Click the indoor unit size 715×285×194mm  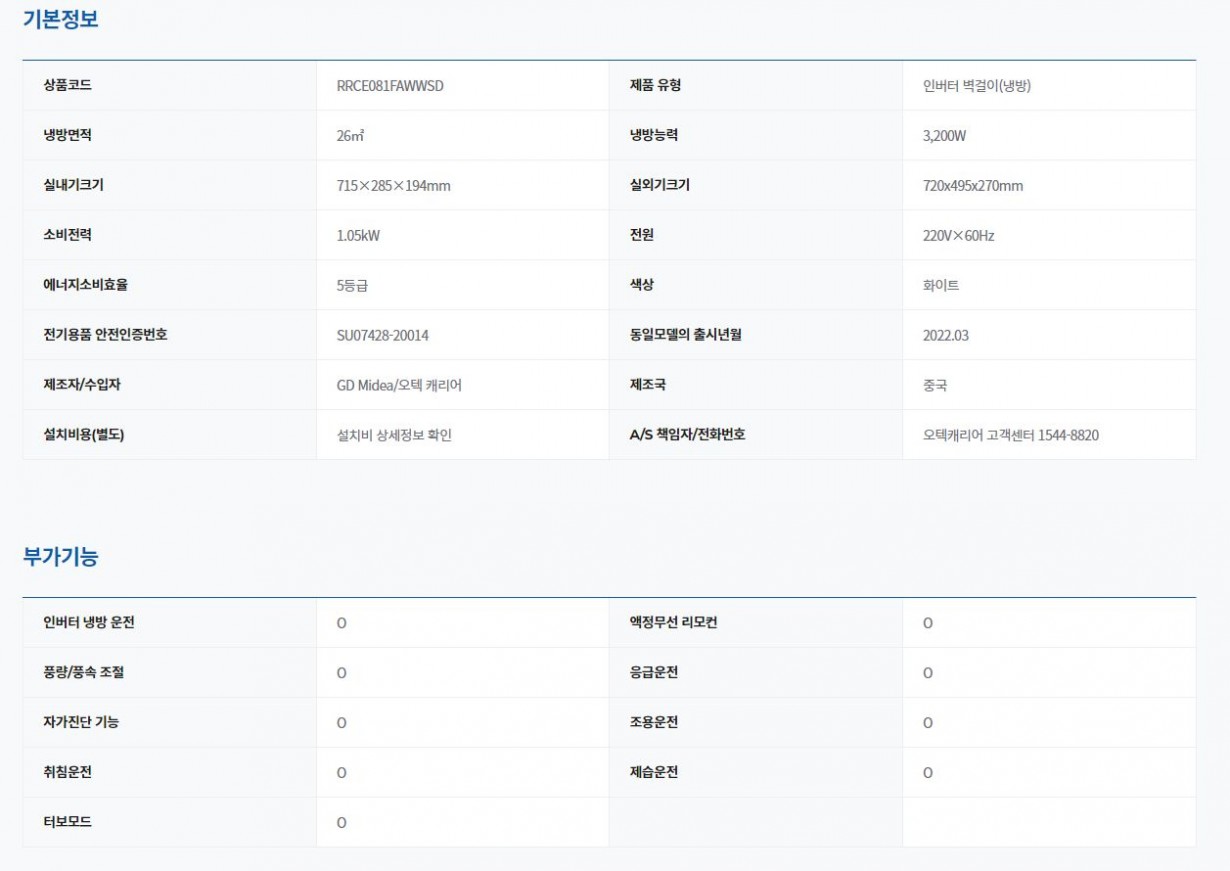tap(393, 186)
